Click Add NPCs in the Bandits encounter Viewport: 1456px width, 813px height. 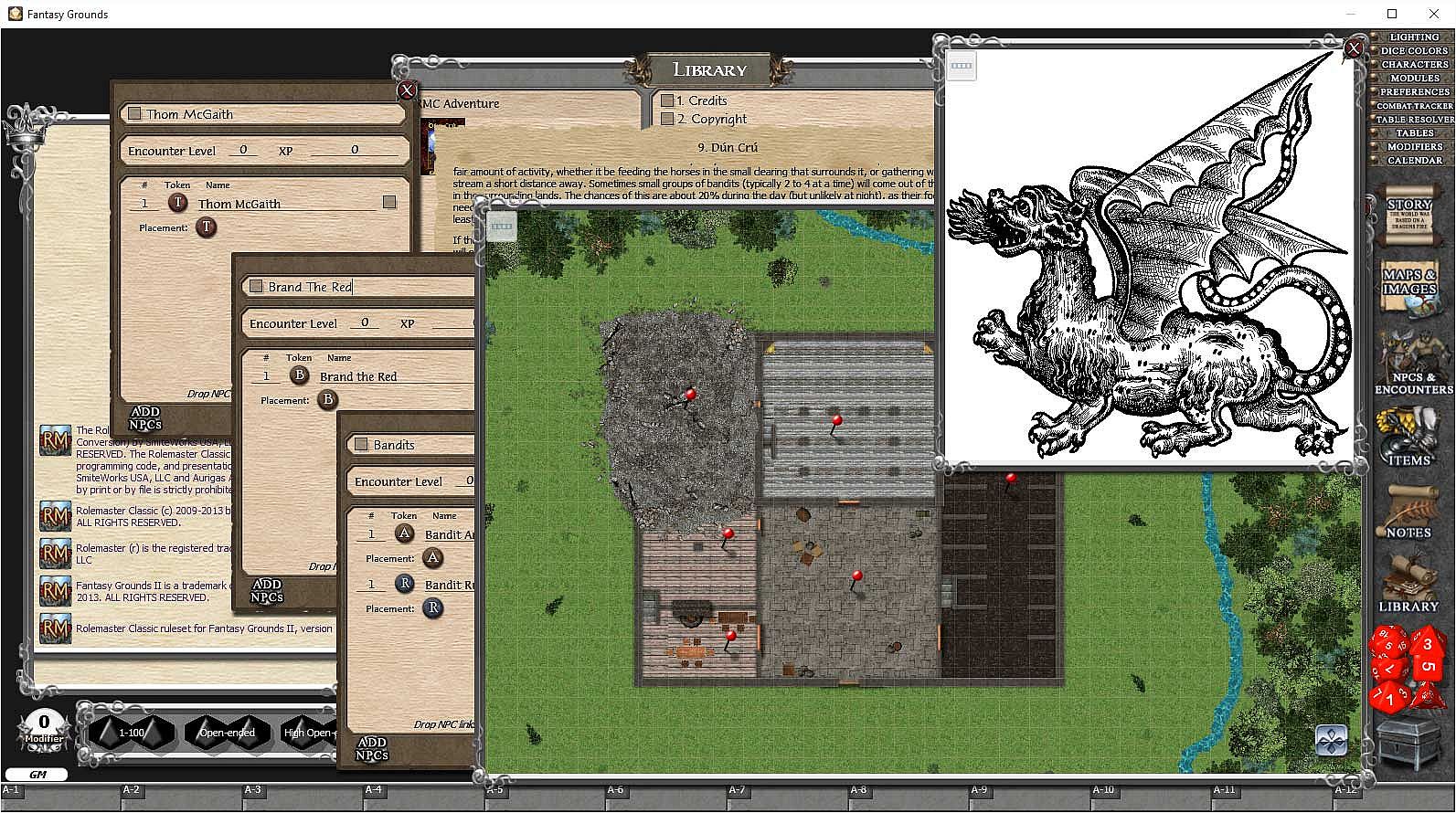click(372, 749)
